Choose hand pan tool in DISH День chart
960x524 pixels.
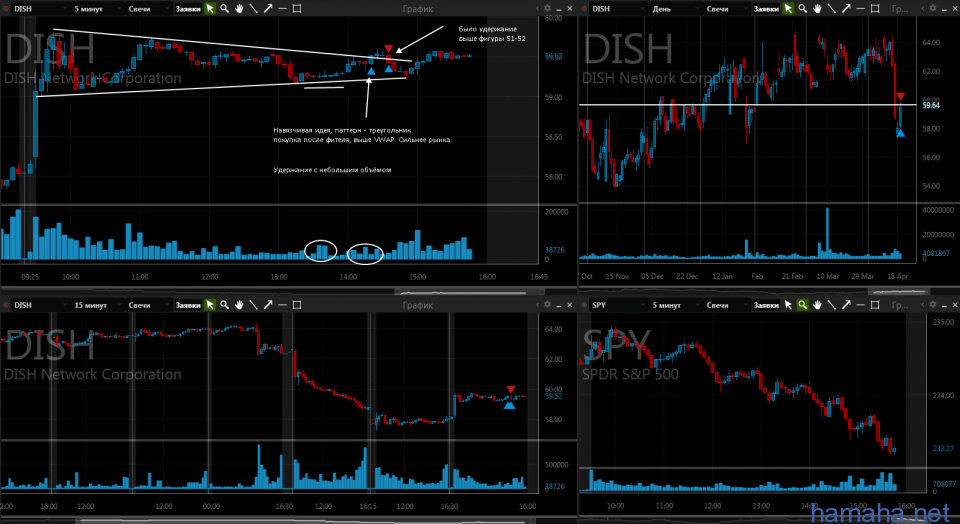[x=817, y=9]
